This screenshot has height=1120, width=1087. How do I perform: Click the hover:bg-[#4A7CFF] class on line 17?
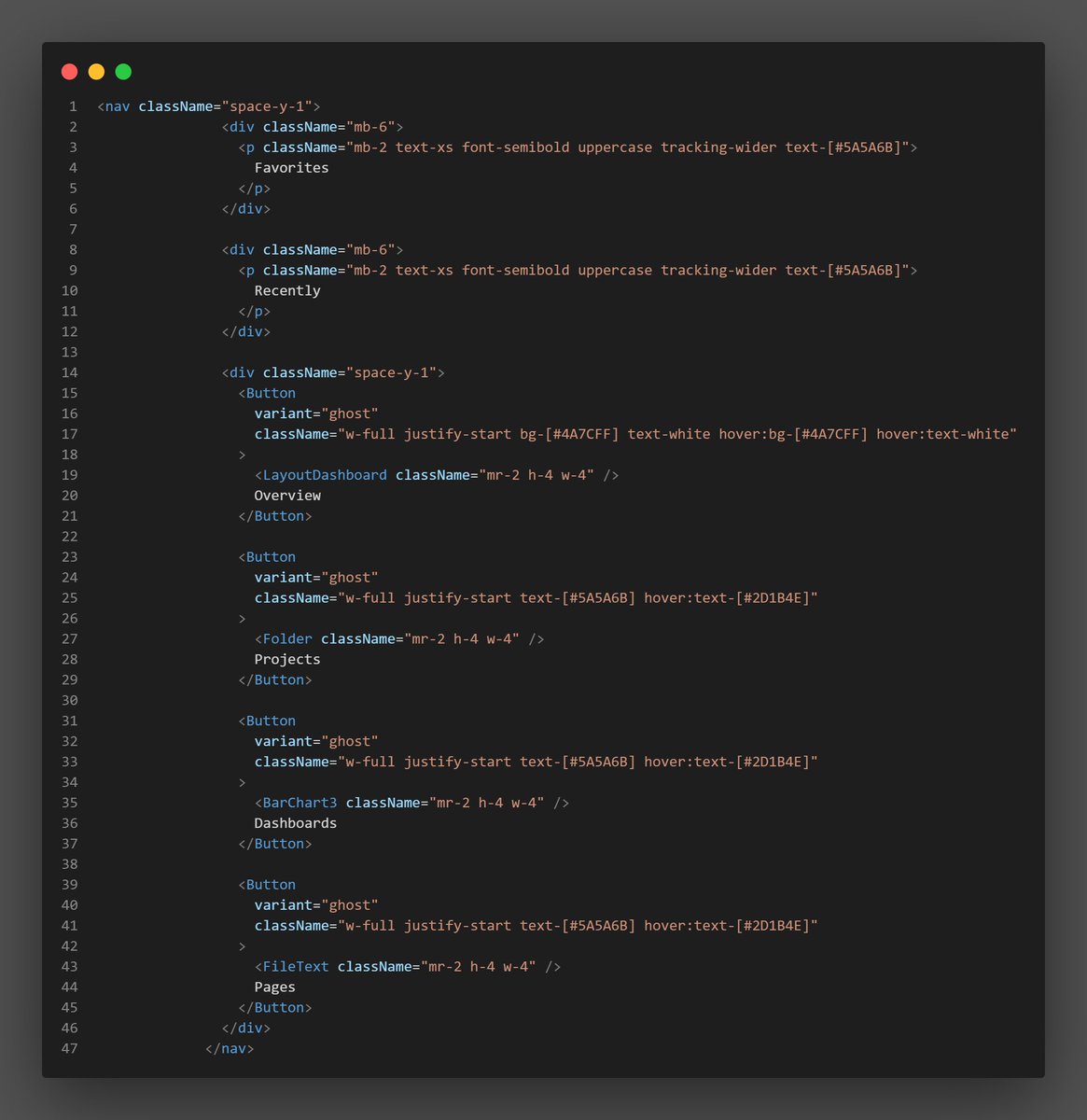[793, 434]
